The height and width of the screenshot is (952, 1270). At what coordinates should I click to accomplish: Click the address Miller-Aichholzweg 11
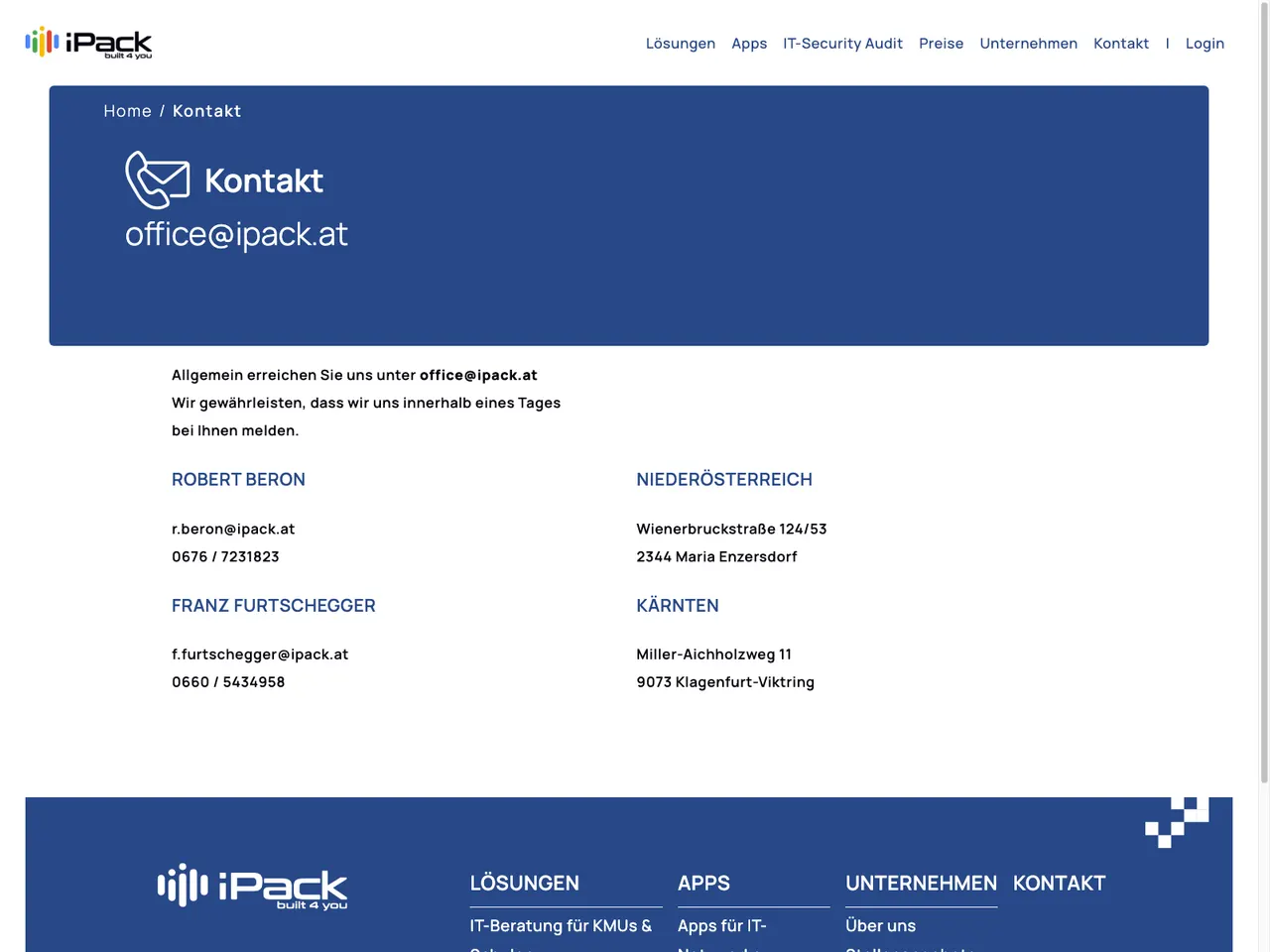(x=714, y=654)
